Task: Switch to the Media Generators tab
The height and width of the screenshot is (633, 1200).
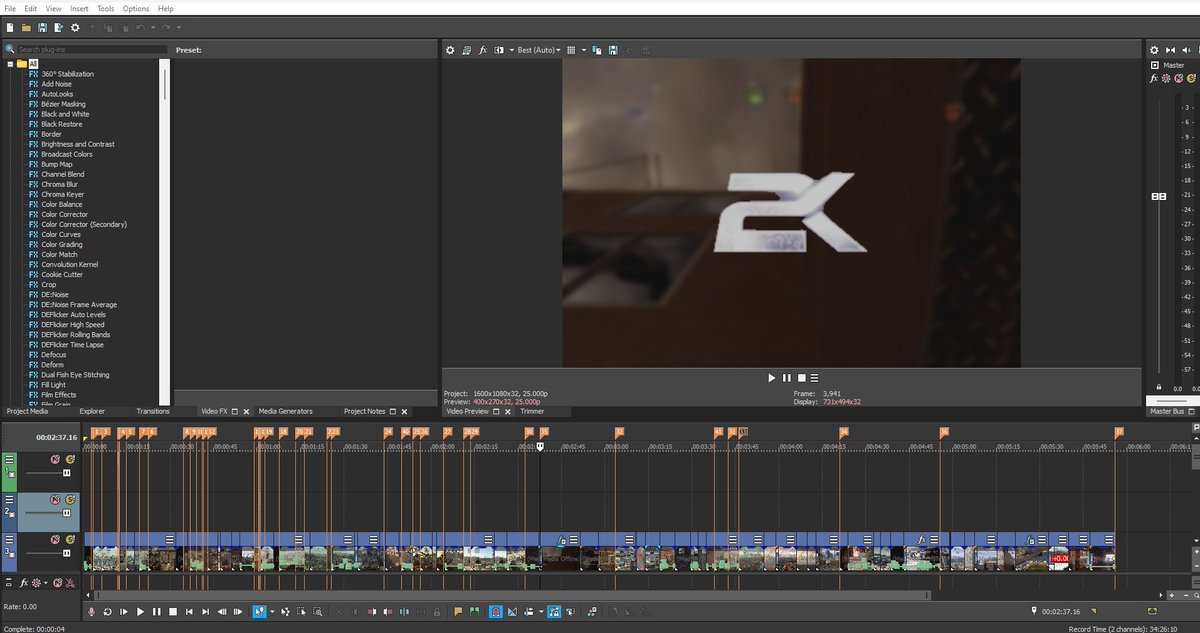Action: [x=285, y=411]
